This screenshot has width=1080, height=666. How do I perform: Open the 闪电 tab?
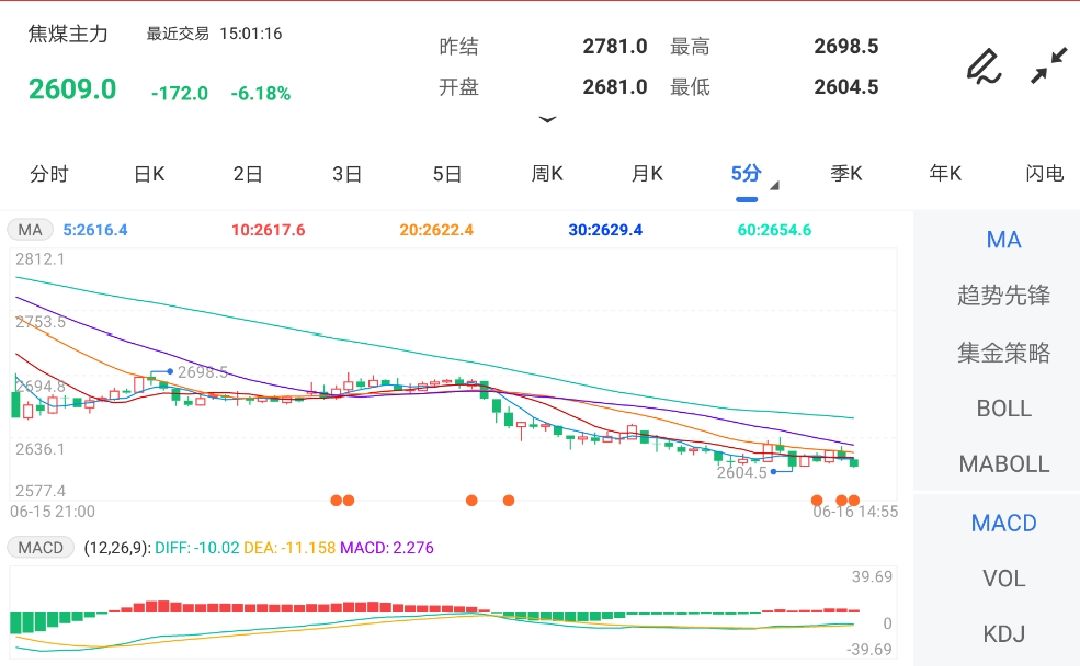(x=1044, y=174)
